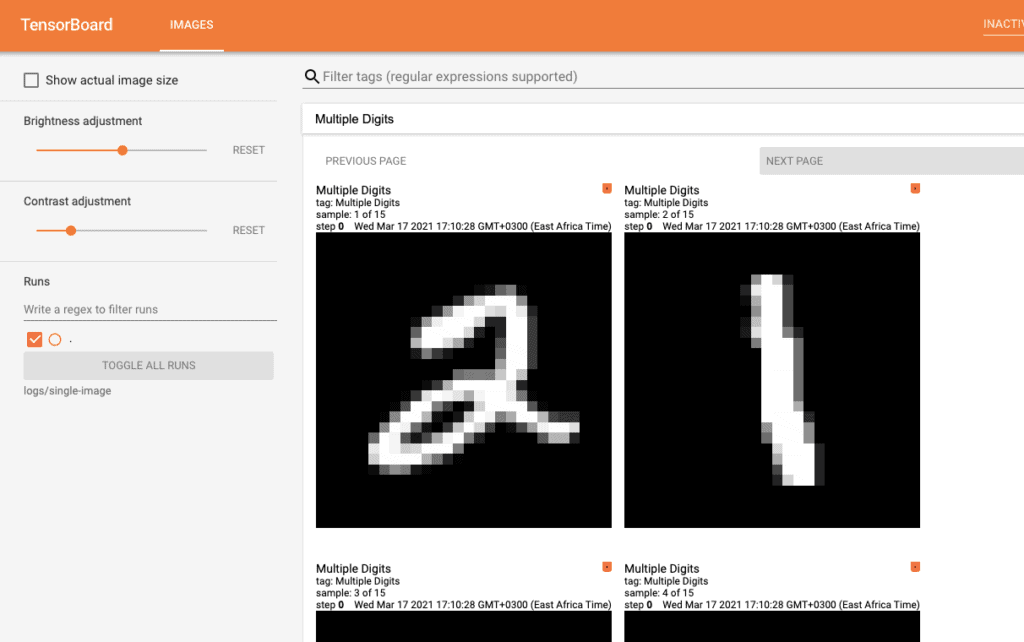Open the digit 2 image of sample 1
The width and height of the screenshot is (1024, 642).
[x=464, y=380]
